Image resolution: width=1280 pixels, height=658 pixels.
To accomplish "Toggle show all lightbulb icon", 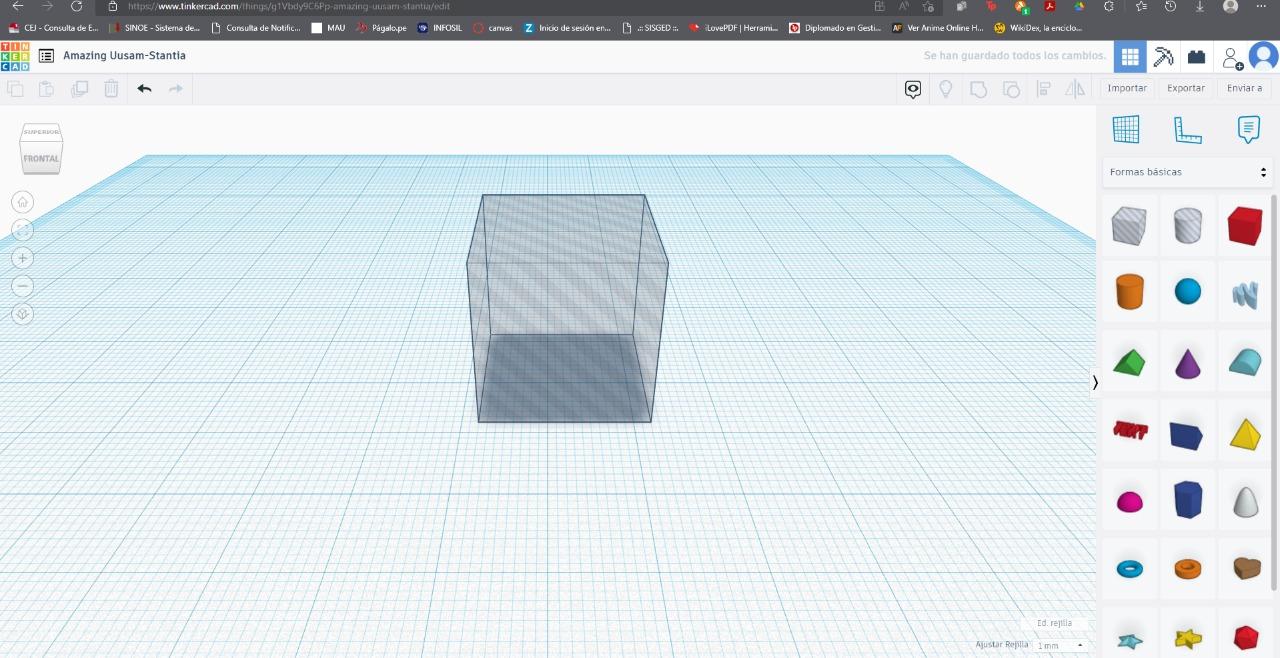I will tap(945, 89).
